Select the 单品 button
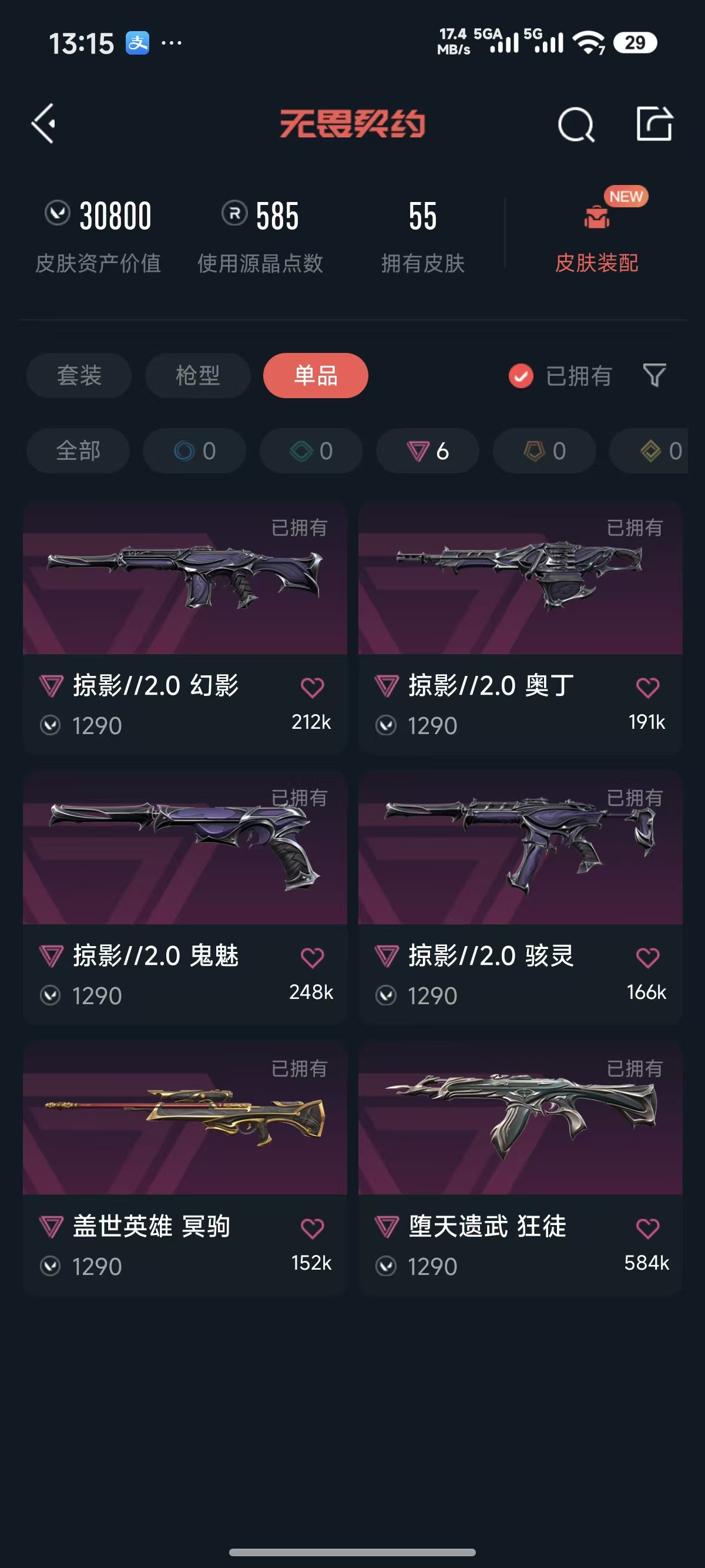This screenshot has width=705, height=1568. 315,376
